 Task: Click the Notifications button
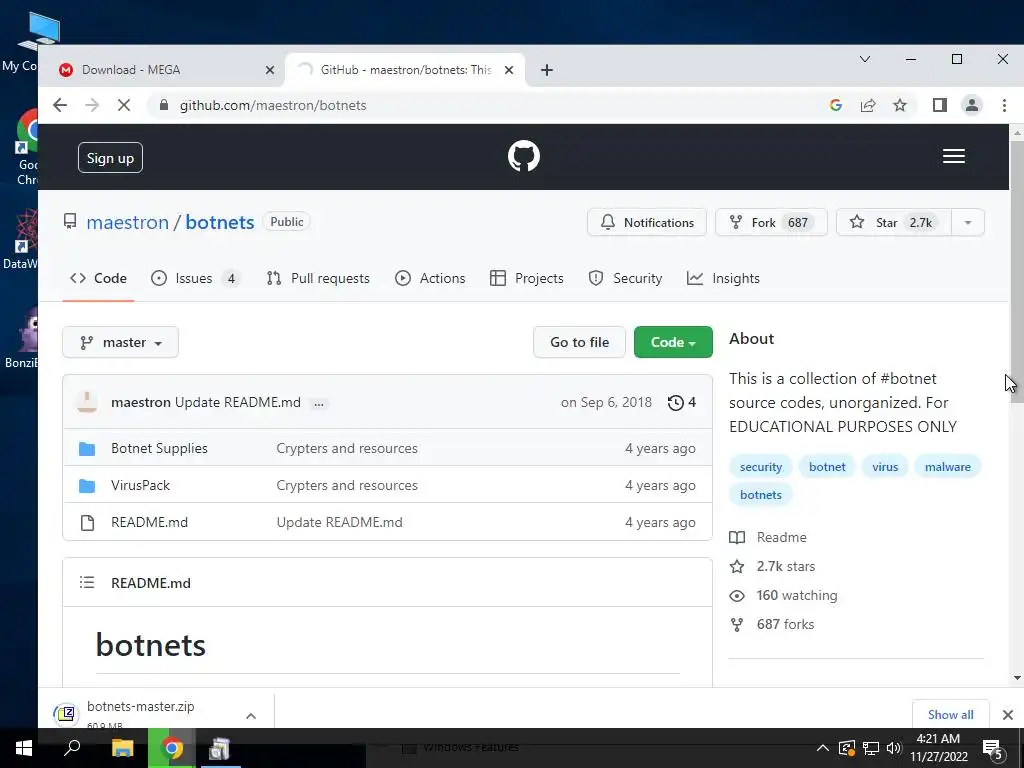coord(647,223)
